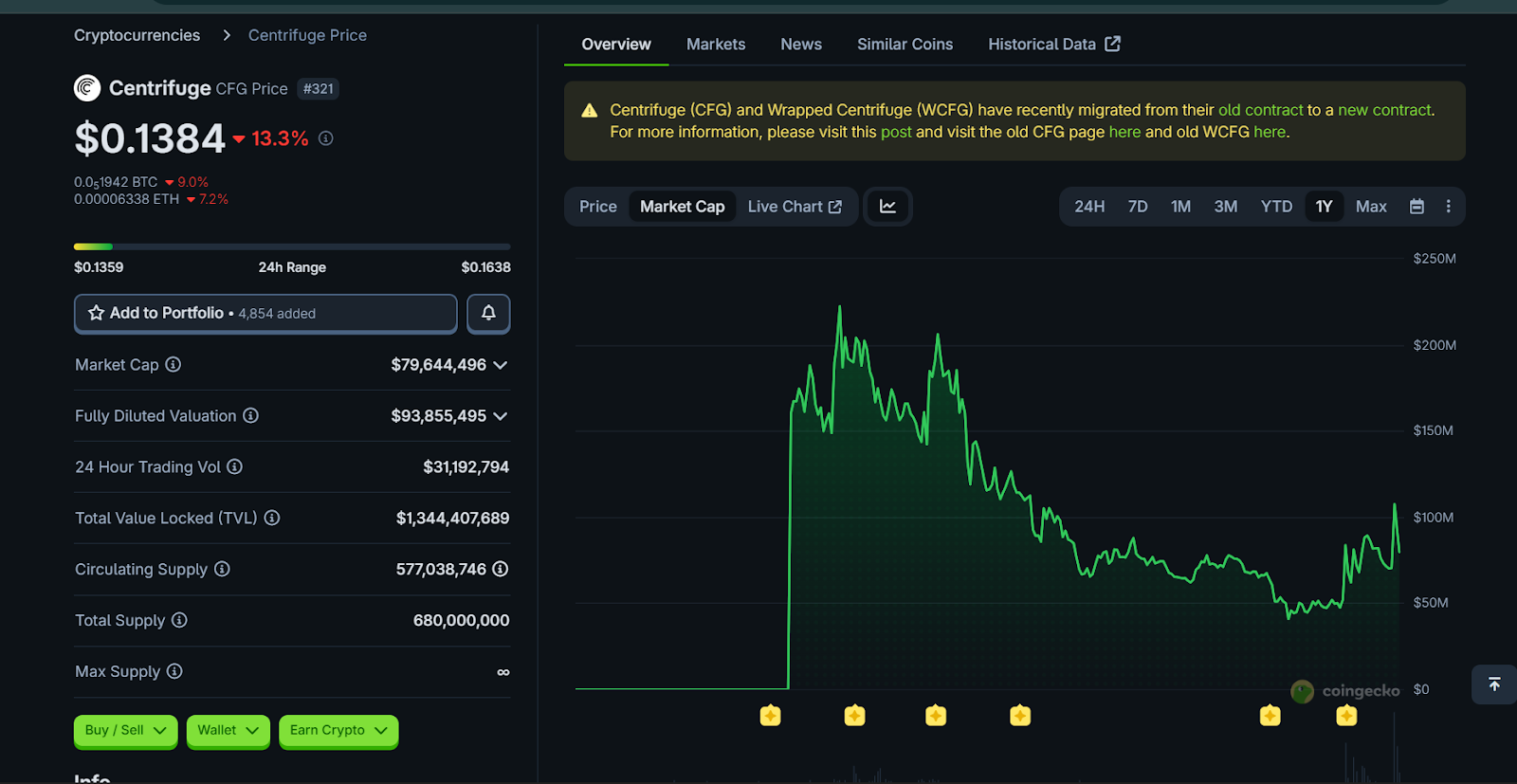
Task: Click the line chart type icon
Action: 887,207
